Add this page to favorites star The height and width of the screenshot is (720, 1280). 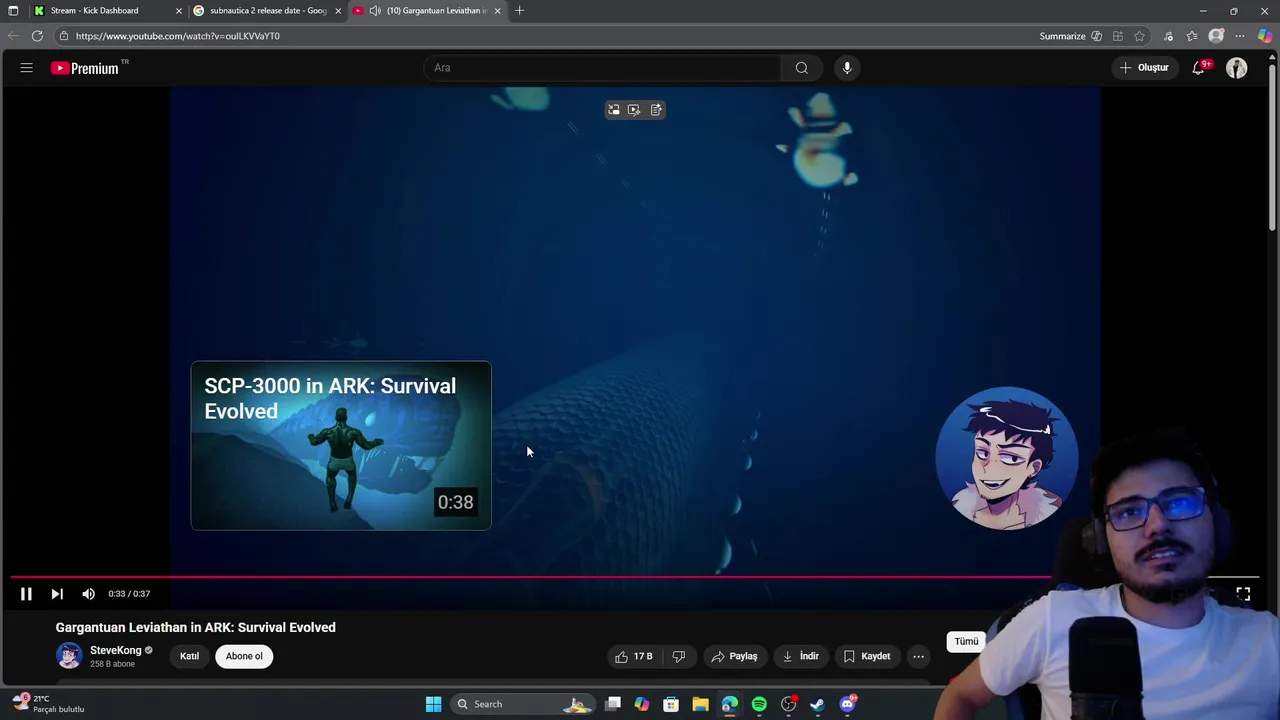click(x=1139, y=36)
